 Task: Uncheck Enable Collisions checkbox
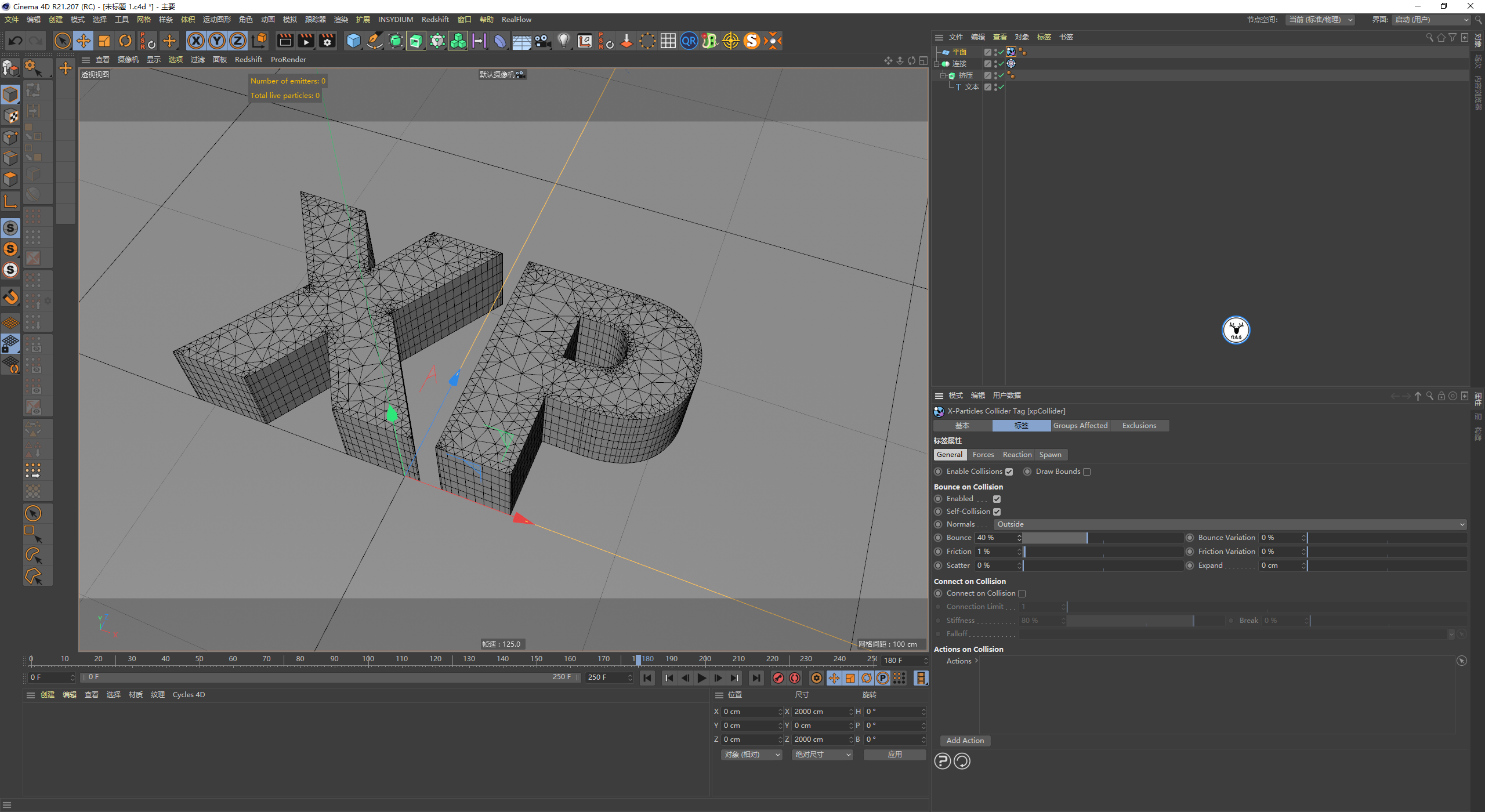coord(1009,472)
